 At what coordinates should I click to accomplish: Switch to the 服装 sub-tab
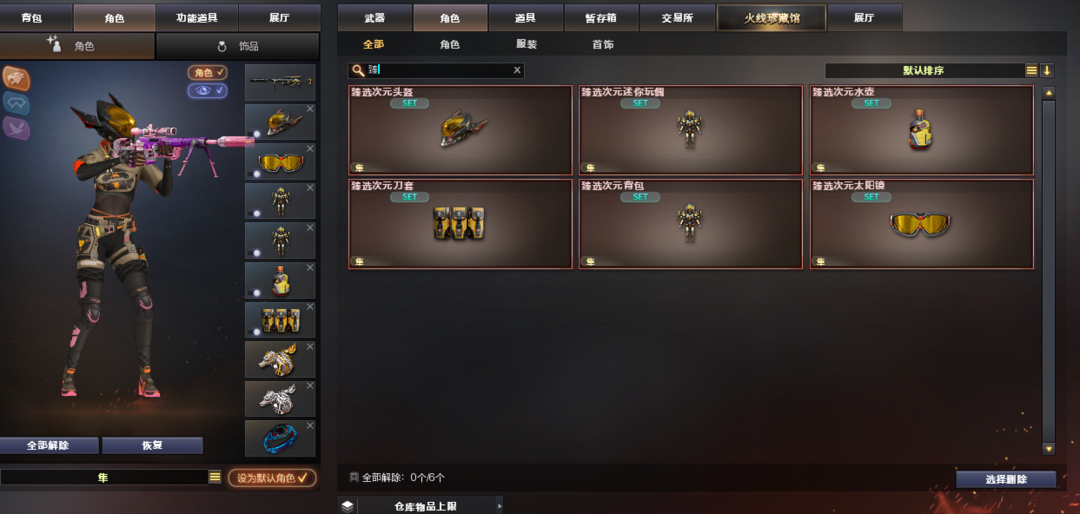click(x=526, y=45)
